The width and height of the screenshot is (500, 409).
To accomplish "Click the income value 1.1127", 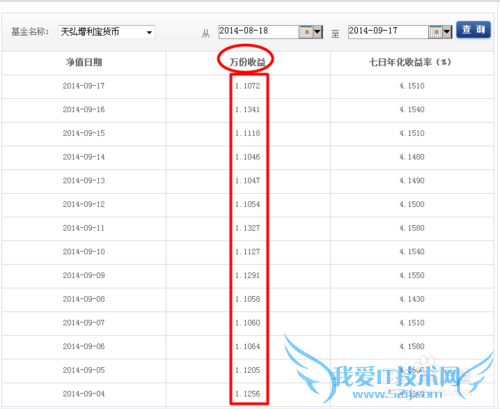I will click(x=247, y=252).
